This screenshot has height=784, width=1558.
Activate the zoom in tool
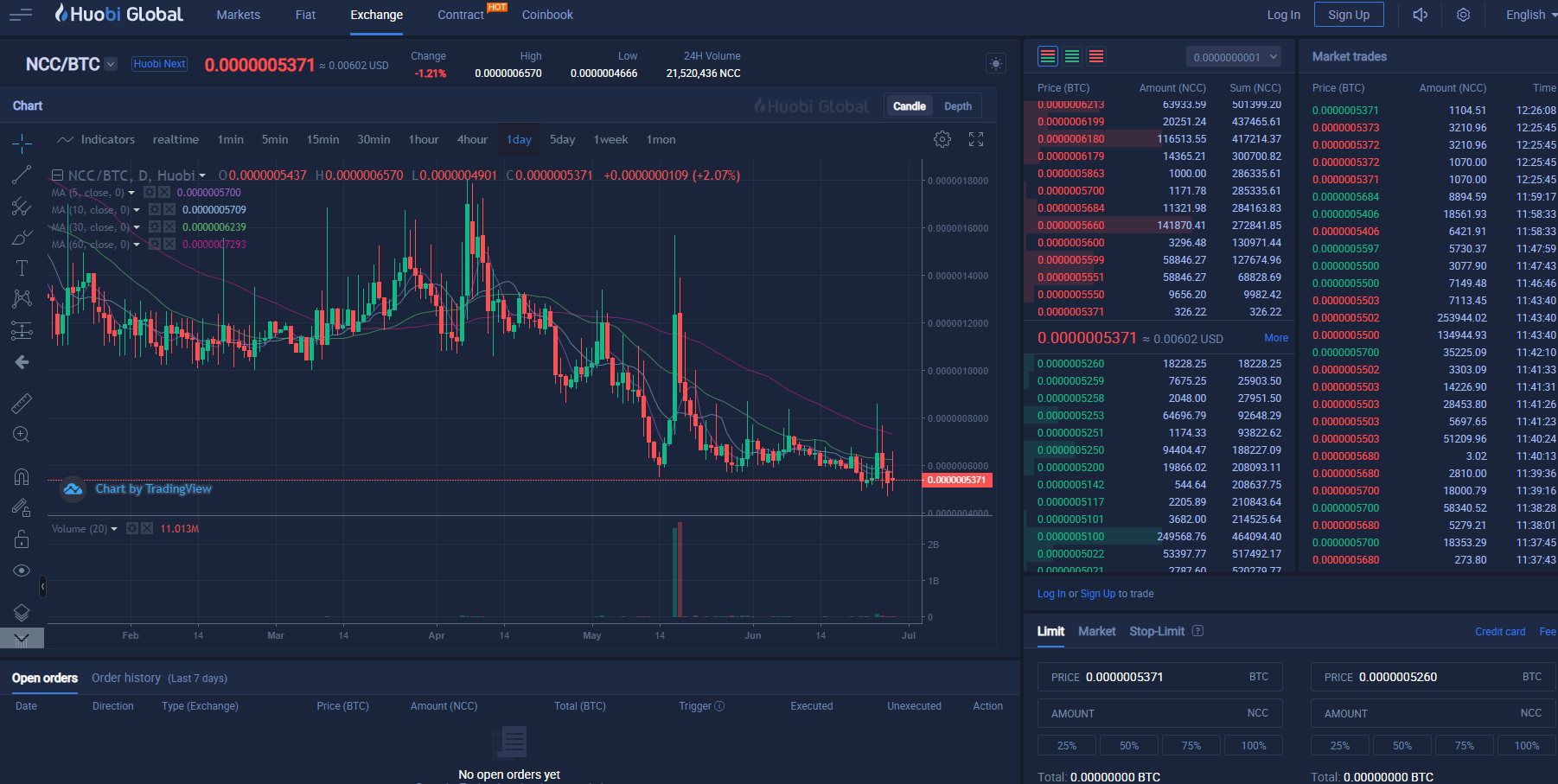coord(22,435)
